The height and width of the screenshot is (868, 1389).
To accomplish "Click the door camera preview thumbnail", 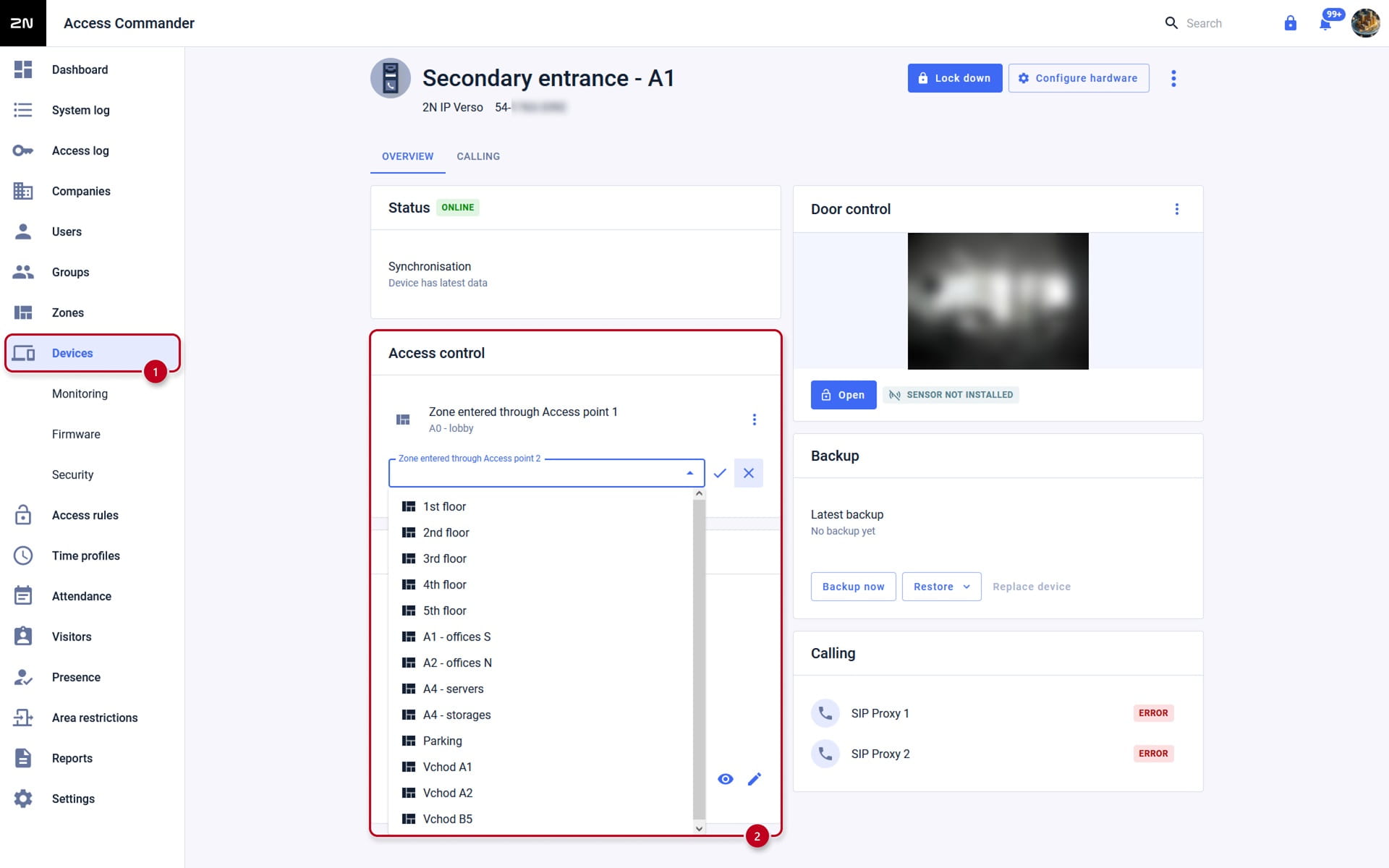I will click(x=998, y=301).
